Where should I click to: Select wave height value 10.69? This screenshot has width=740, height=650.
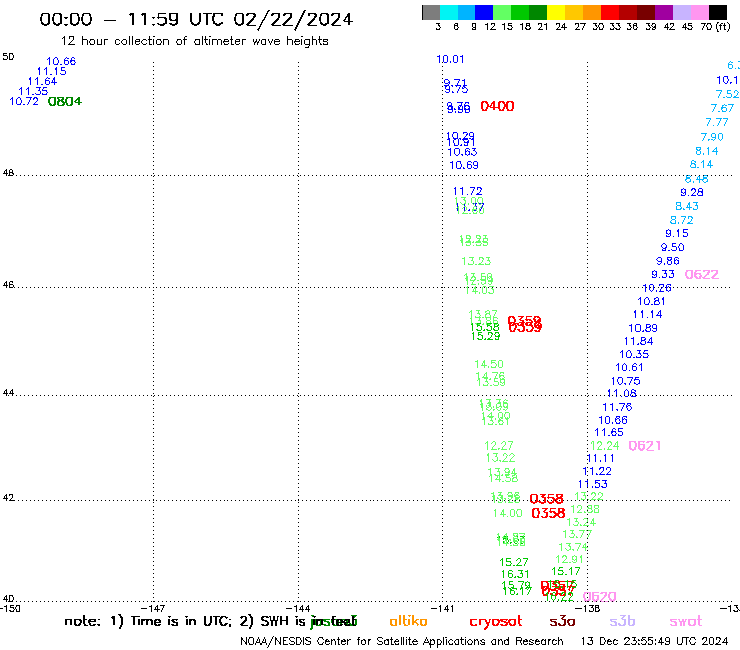coord(463,165)
